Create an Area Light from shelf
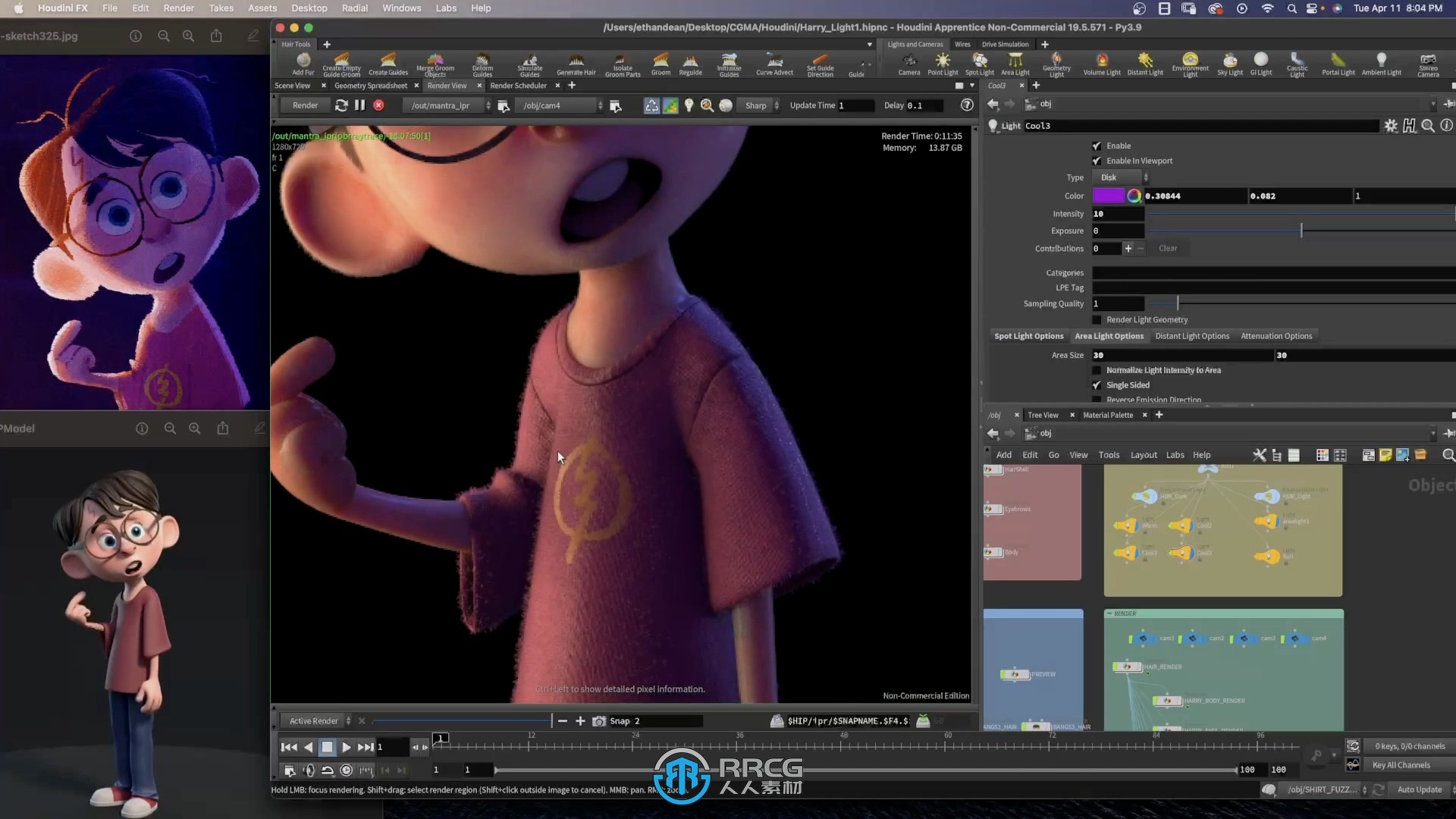The image size is (1456, 819). click(x=1015, y=64)
